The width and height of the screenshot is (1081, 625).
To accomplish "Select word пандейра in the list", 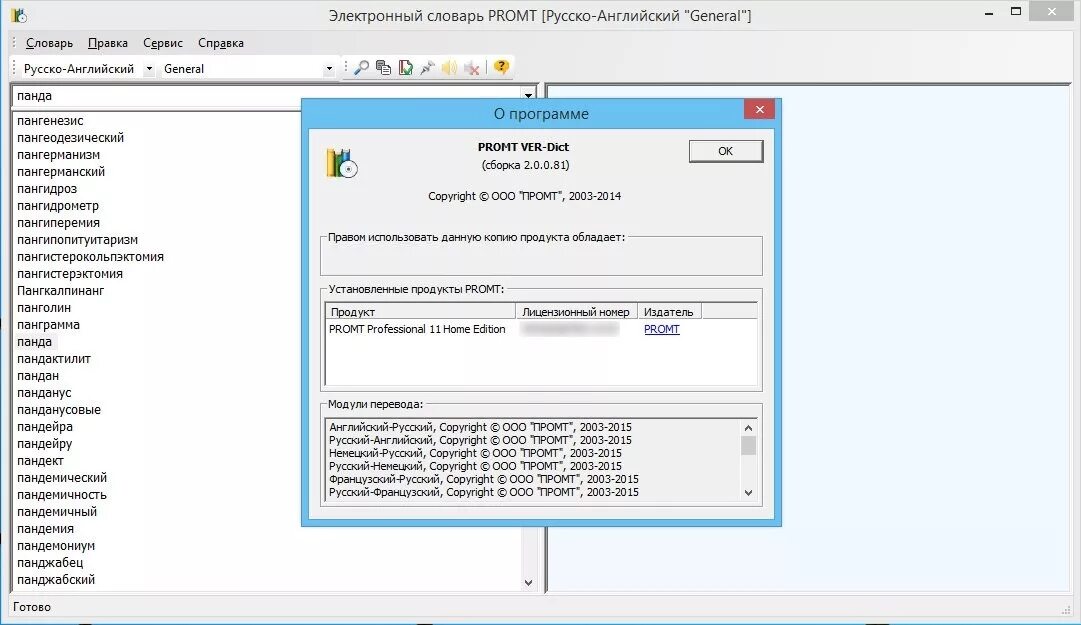I will tap(45, 427).
